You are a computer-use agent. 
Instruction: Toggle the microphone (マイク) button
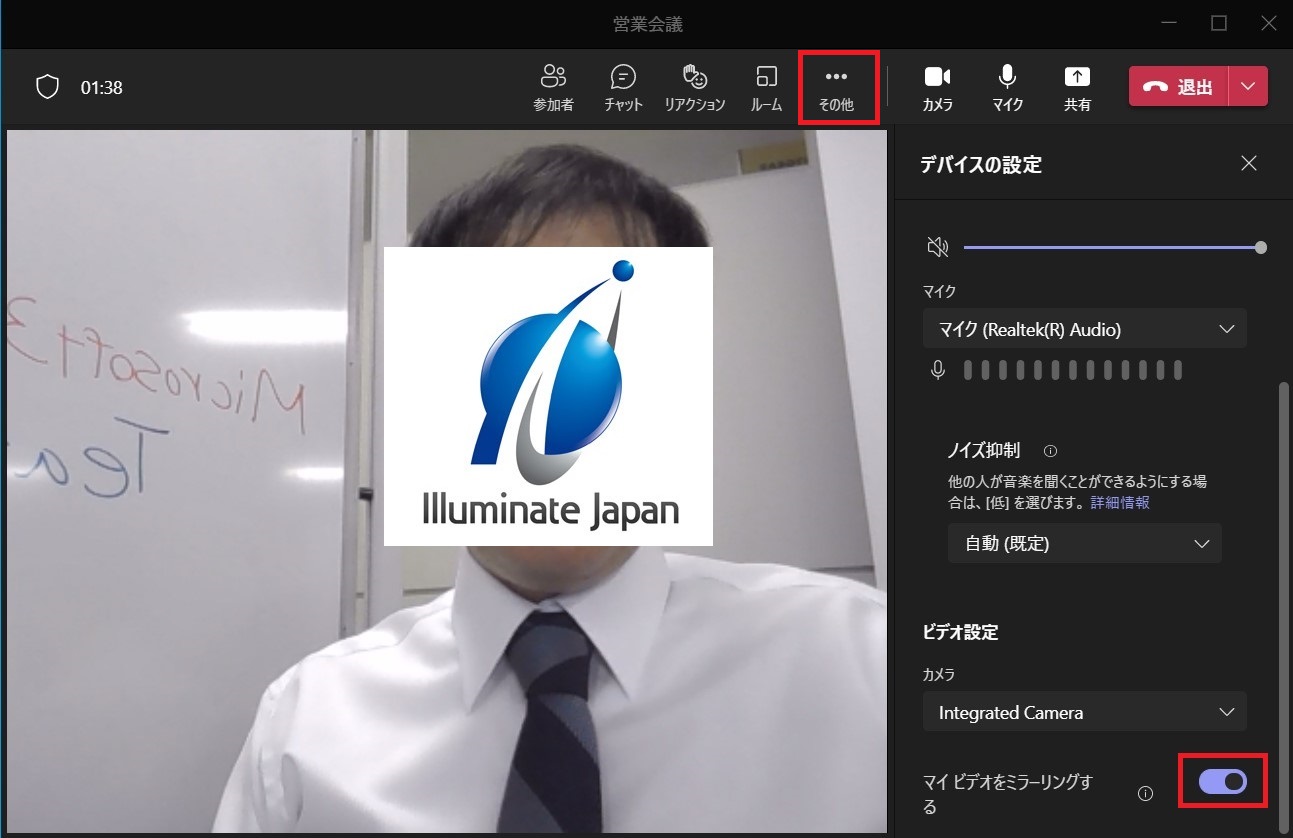click(x=1007, y=87)
